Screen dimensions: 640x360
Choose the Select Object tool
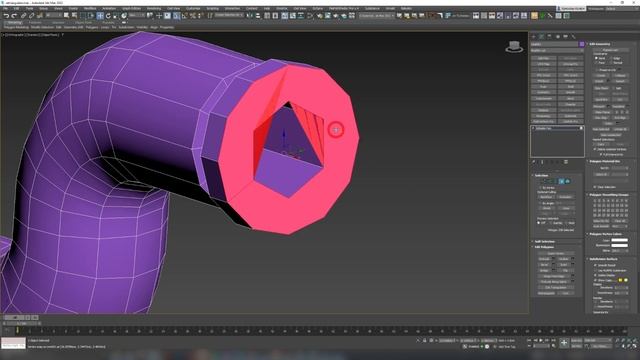(x=66, y=16)
